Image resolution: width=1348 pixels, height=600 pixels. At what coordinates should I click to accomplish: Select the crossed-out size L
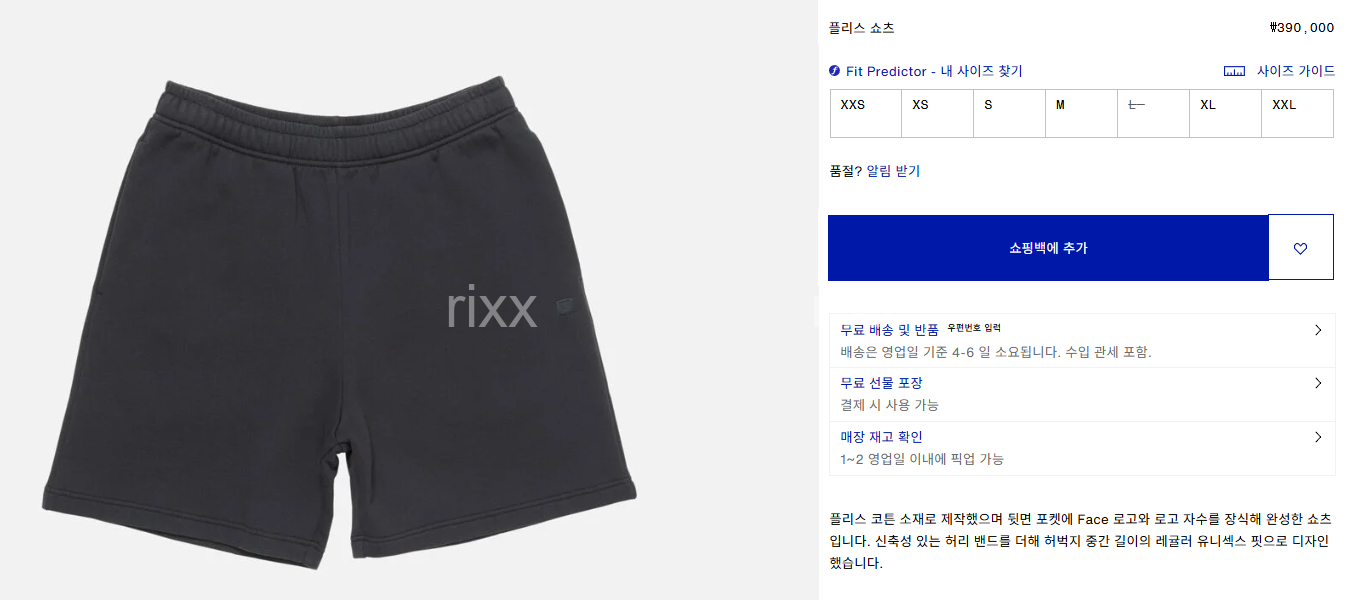point(1154,113)
